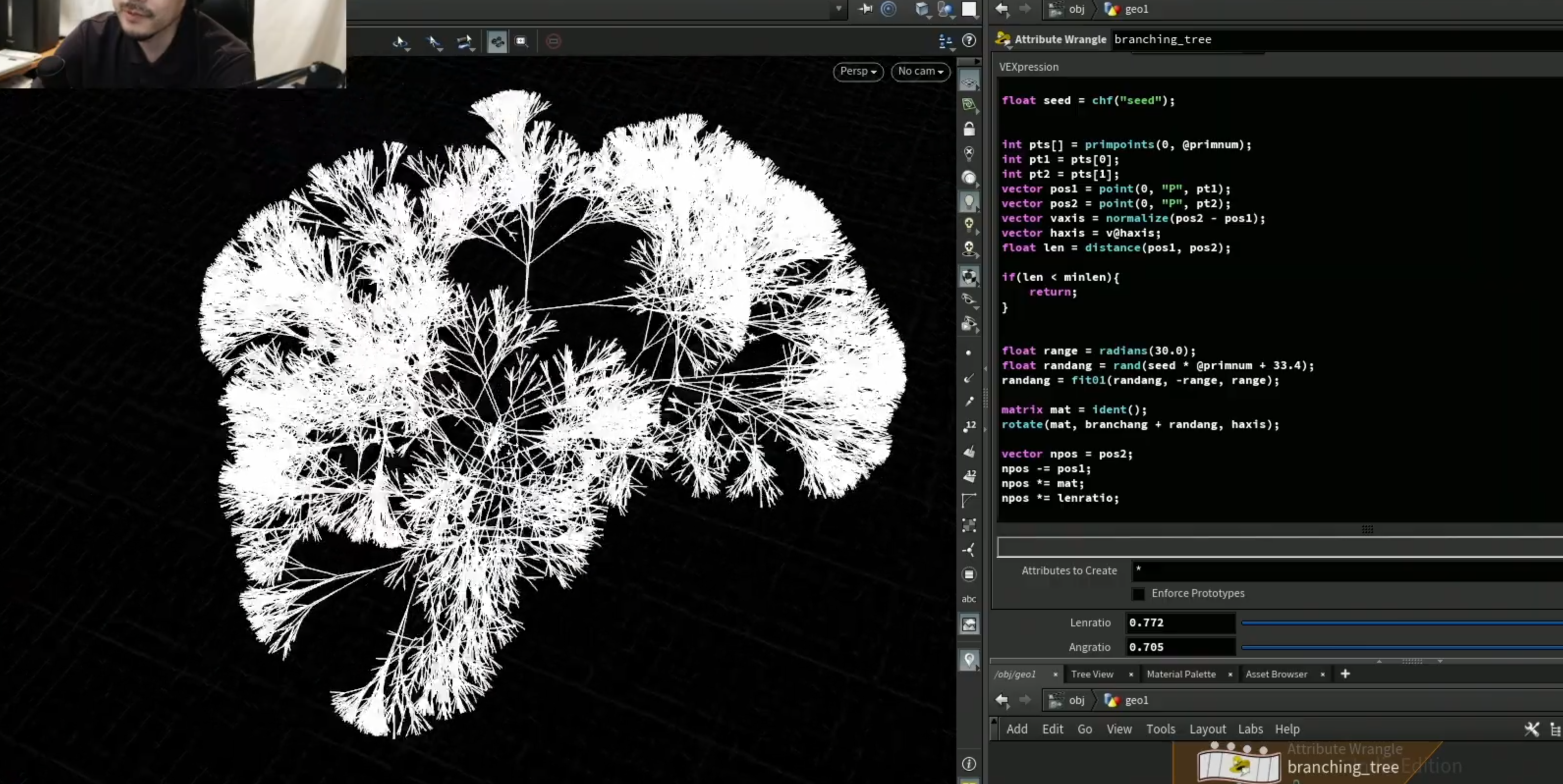
Task: Click the lock icon in the viewport sidebar
Action: pos(969,129)
